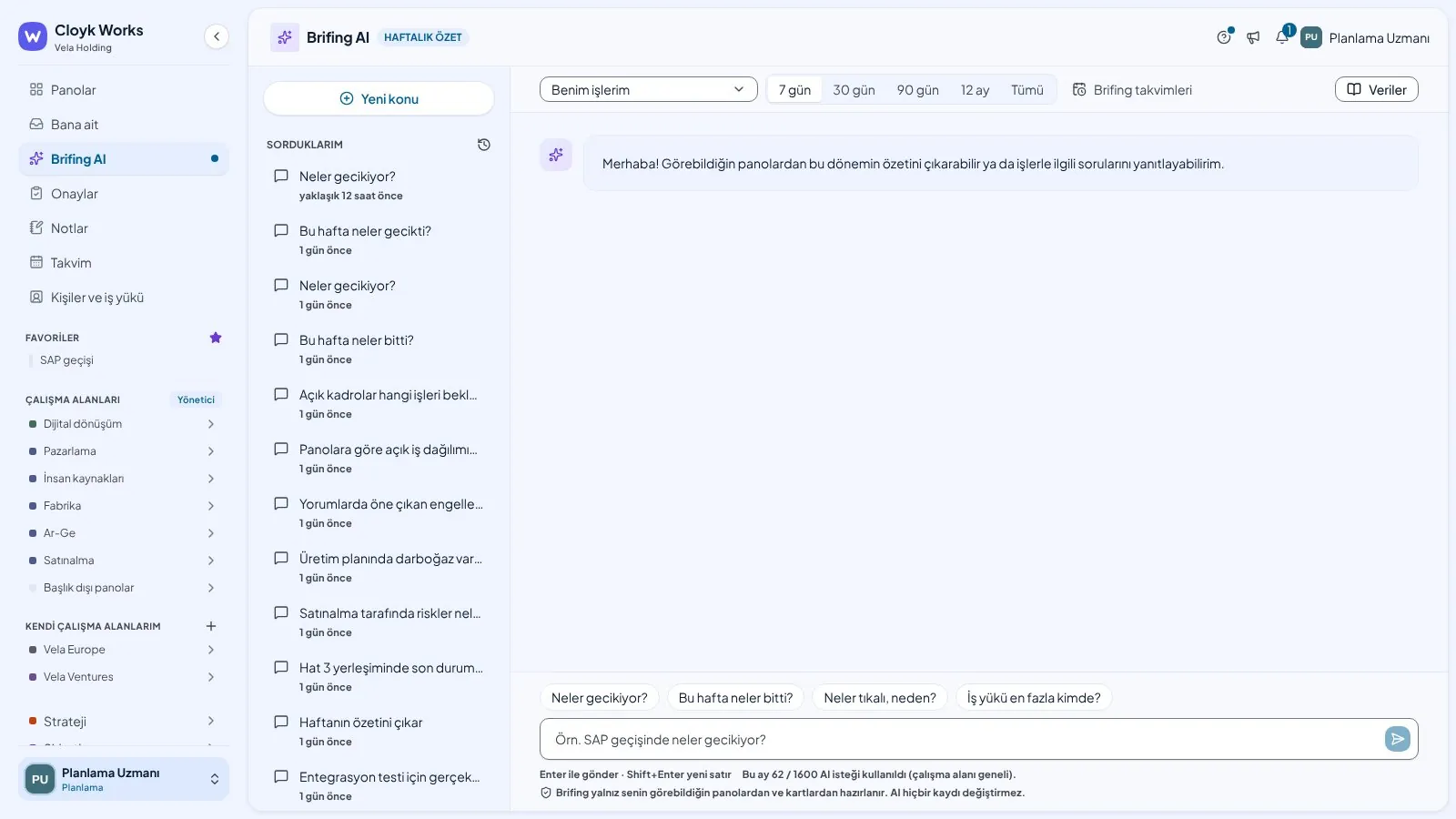Start a new topic with Yeni konu
1456x819 pixels.
379,98
